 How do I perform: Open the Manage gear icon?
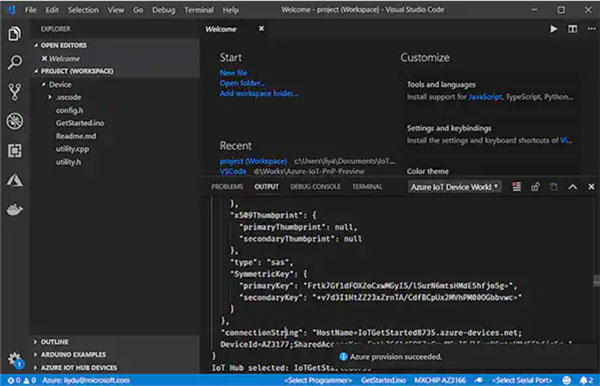15,359
